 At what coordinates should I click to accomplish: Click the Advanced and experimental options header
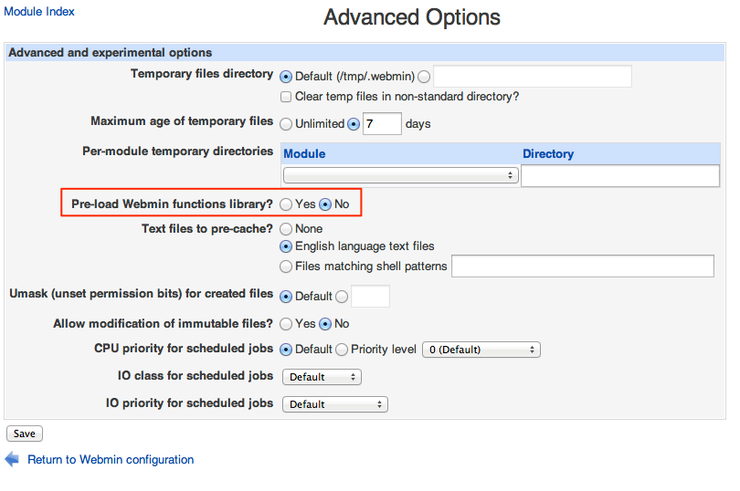pos(110,52)
